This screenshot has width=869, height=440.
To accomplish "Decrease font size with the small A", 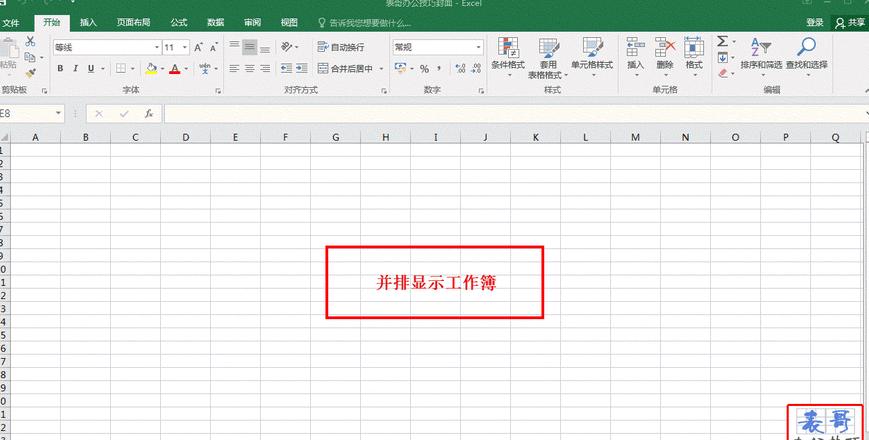I will [213, 48].
